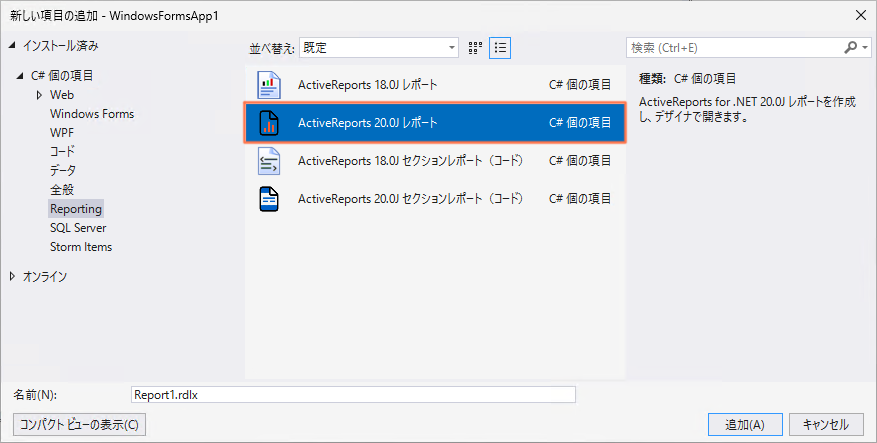This screenshot has width=877, height=443.
Task: Select Windows Forms in the category tree
Action: click(x=92, y=114)
